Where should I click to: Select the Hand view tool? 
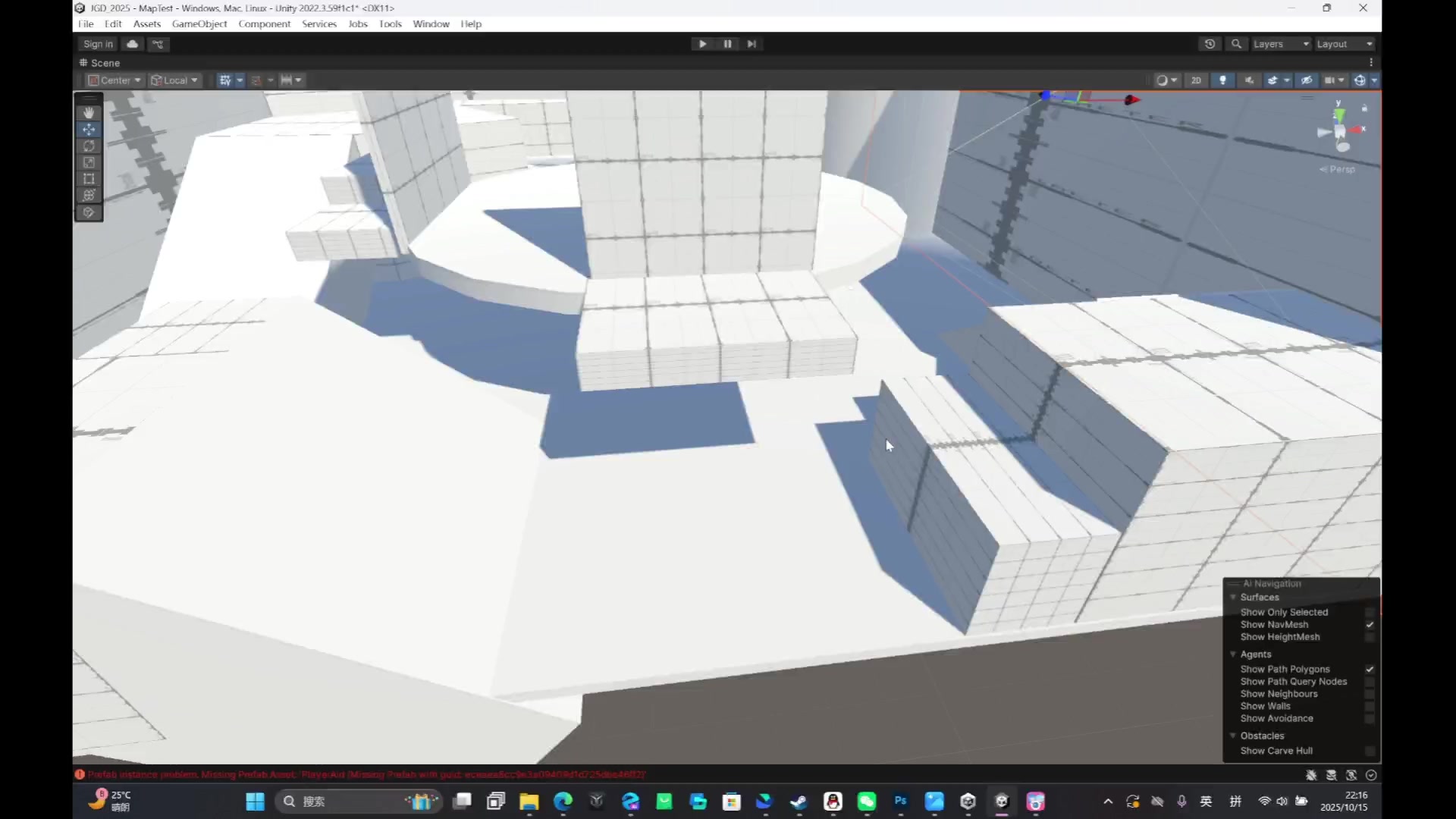point(89,112)
